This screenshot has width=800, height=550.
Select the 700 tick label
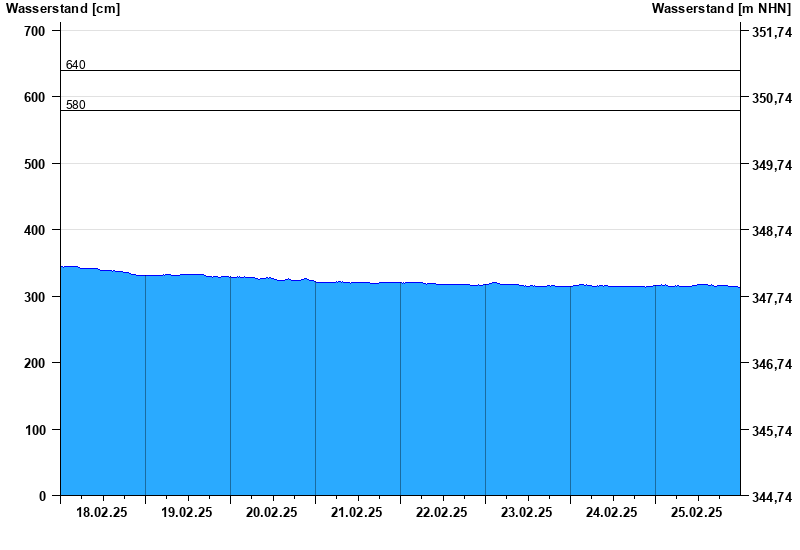click(x=35, y=31)
